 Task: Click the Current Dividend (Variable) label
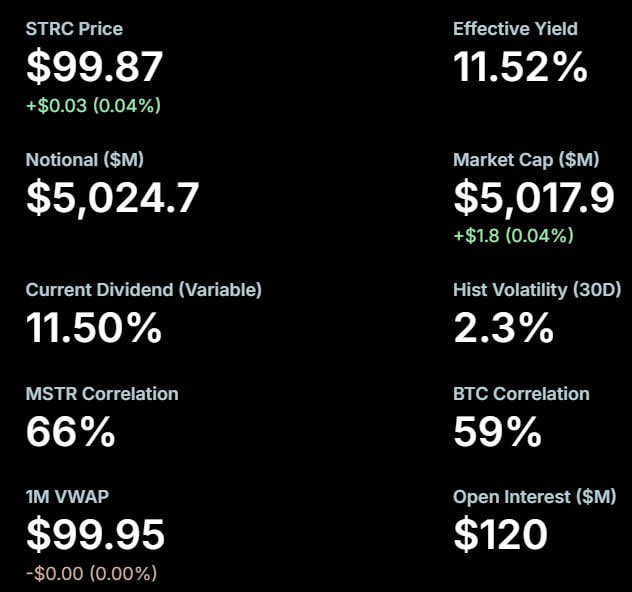pyautogui.click(x=144, y=290)
